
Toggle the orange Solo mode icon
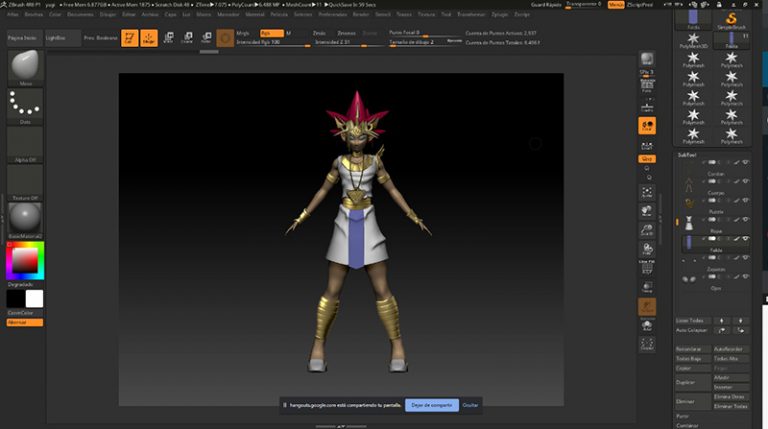(647, 307)
